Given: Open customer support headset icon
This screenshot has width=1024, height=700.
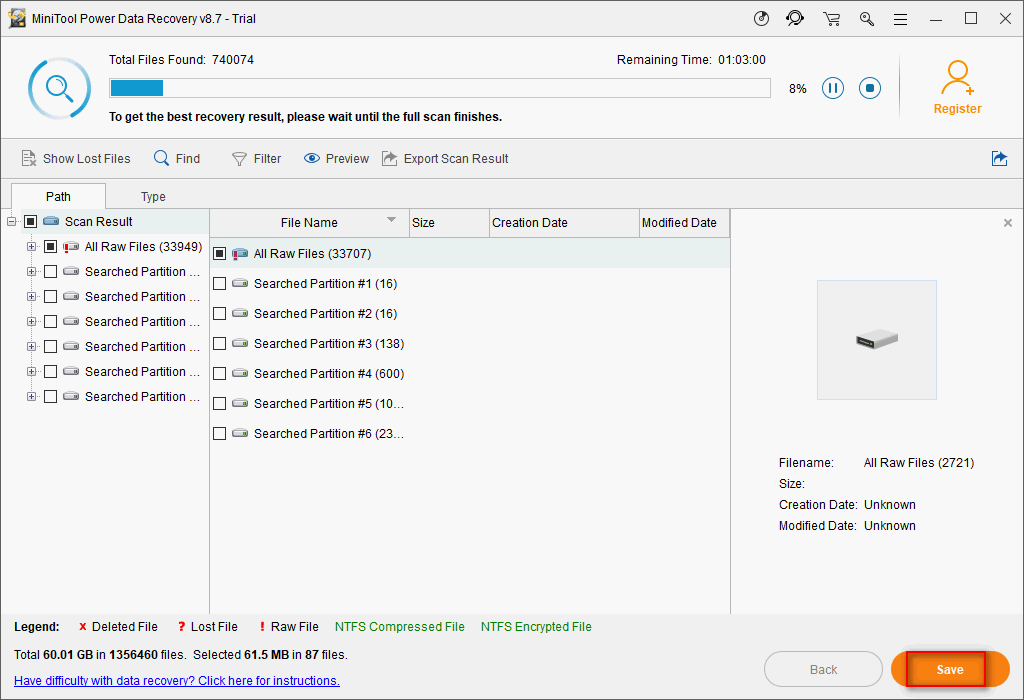Looking at the screenshot, I should pos(795,18).
